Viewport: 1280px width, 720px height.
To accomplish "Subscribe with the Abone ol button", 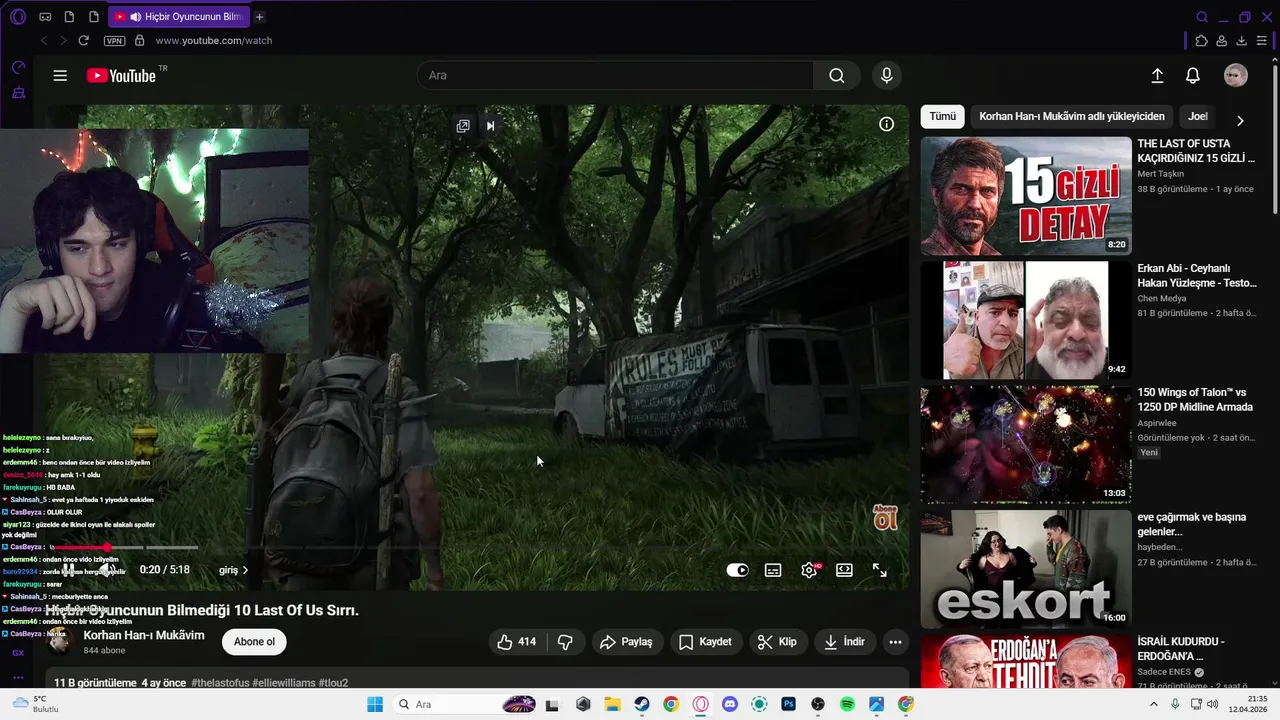I will tap(254, 642).
